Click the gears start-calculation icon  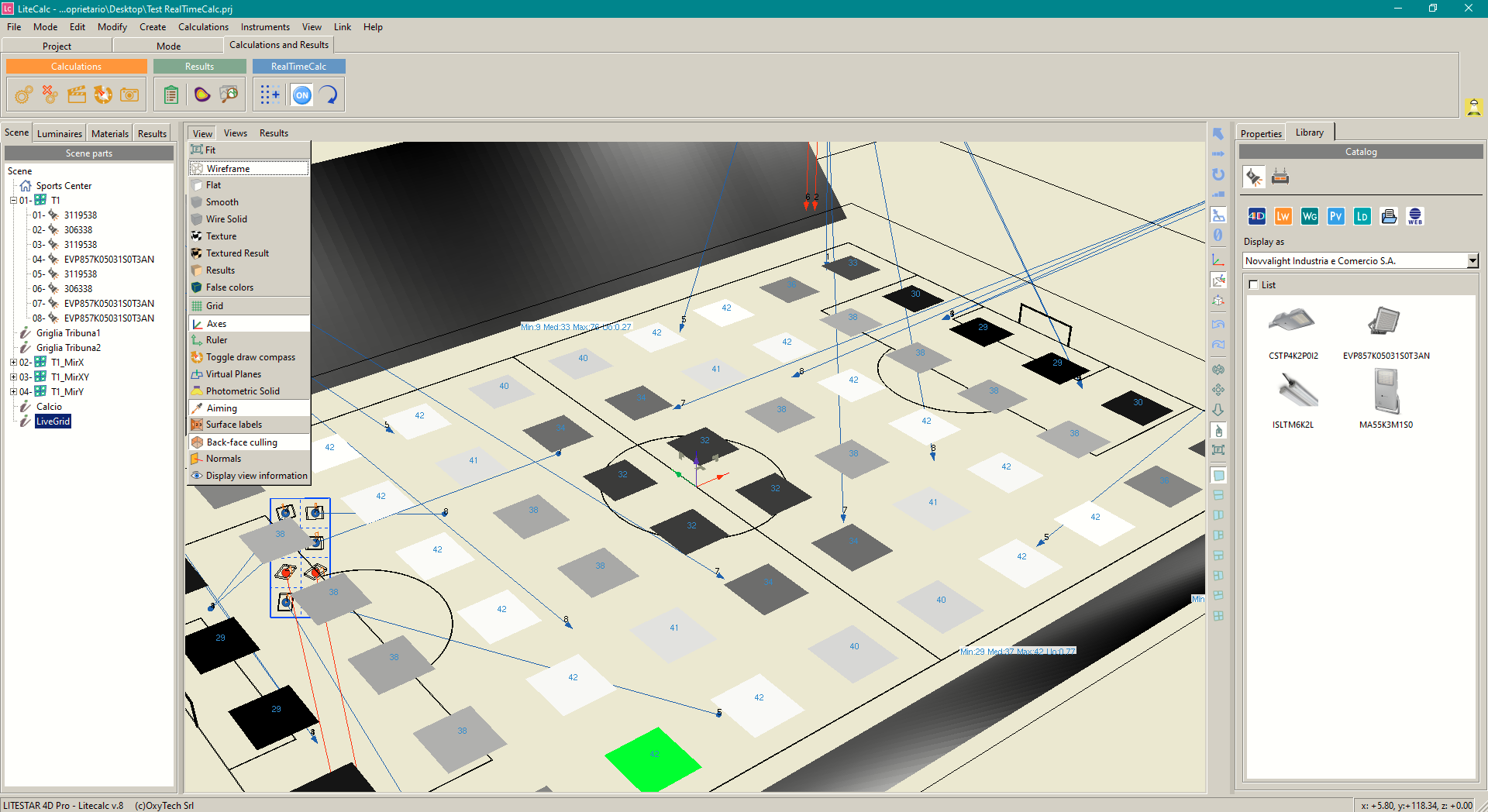click(x=24, y=95)
